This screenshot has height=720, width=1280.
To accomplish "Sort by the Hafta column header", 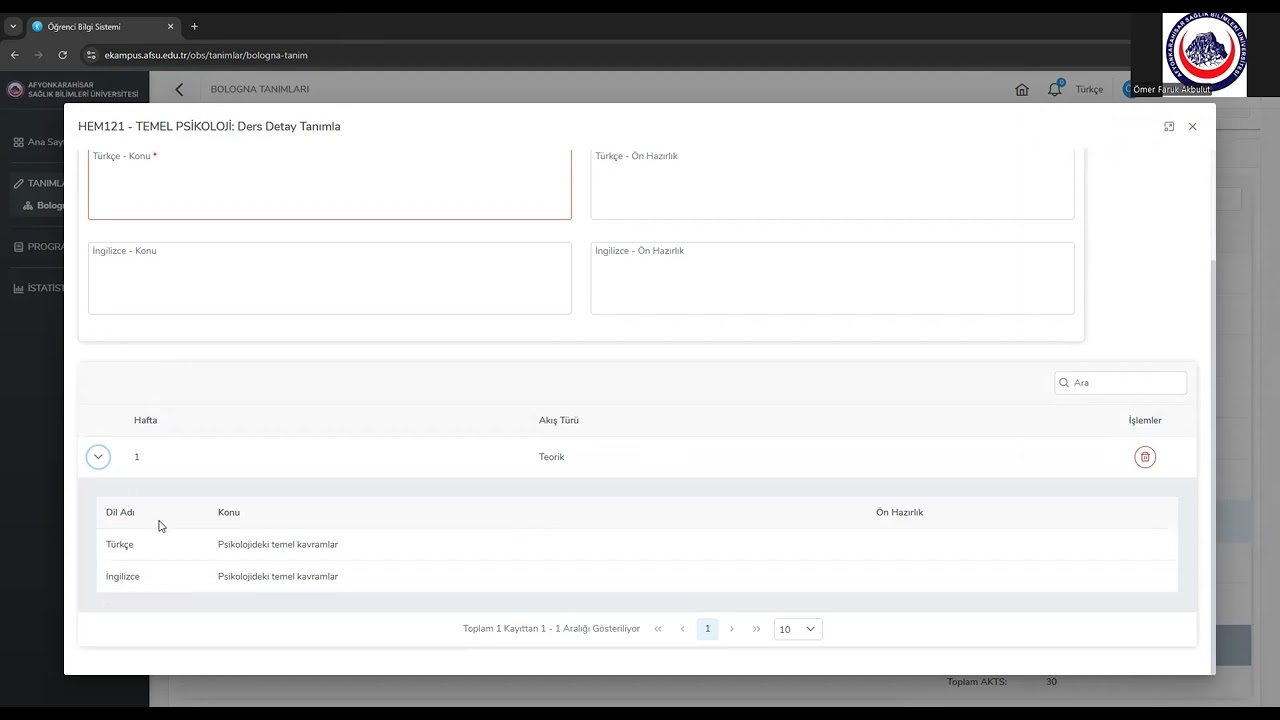I will pos(145,420).
